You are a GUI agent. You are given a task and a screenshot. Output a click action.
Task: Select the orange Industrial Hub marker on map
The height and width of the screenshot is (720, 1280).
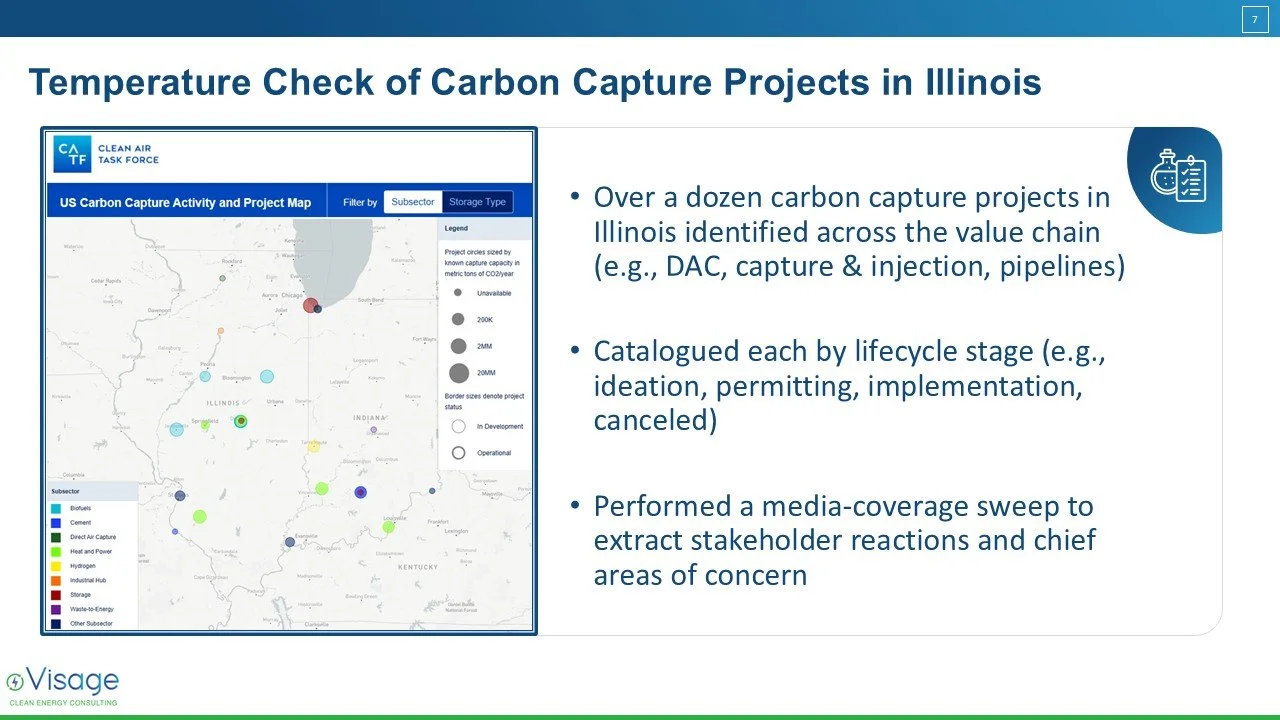pos(220,331)
